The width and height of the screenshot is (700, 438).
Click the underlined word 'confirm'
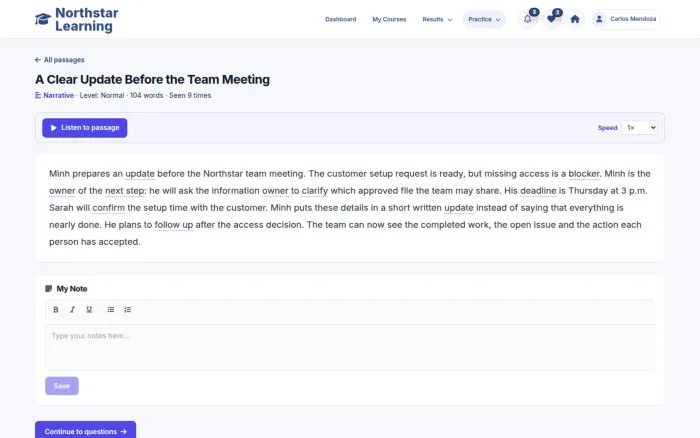(108, 208)
